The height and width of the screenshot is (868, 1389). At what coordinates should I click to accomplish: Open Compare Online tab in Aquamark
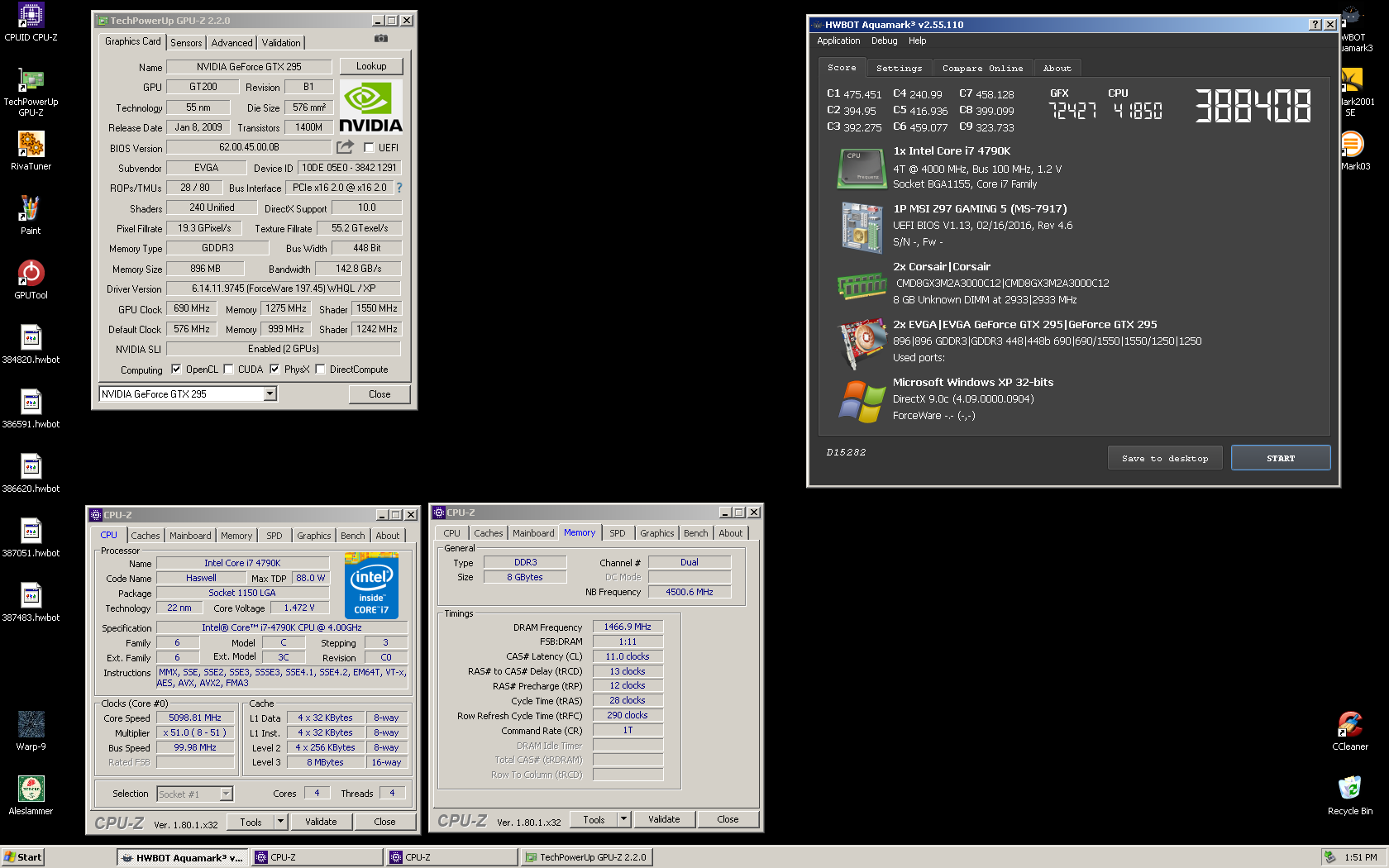click(982, 69)
